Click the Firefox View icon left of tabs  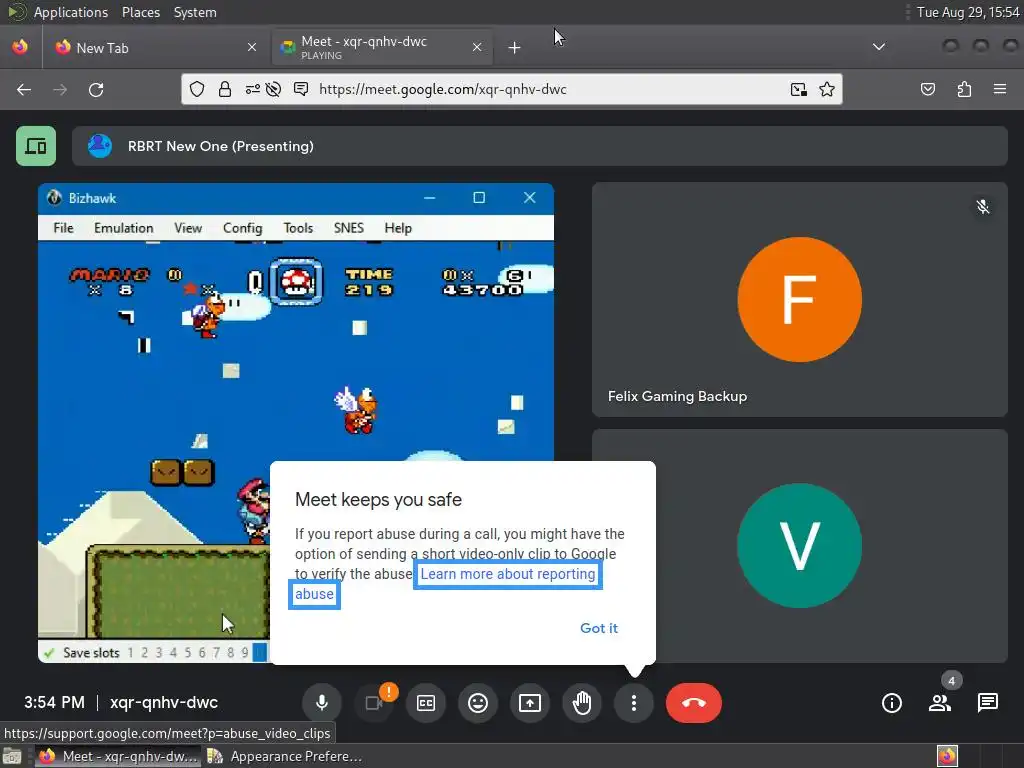[x=20, y=47]
